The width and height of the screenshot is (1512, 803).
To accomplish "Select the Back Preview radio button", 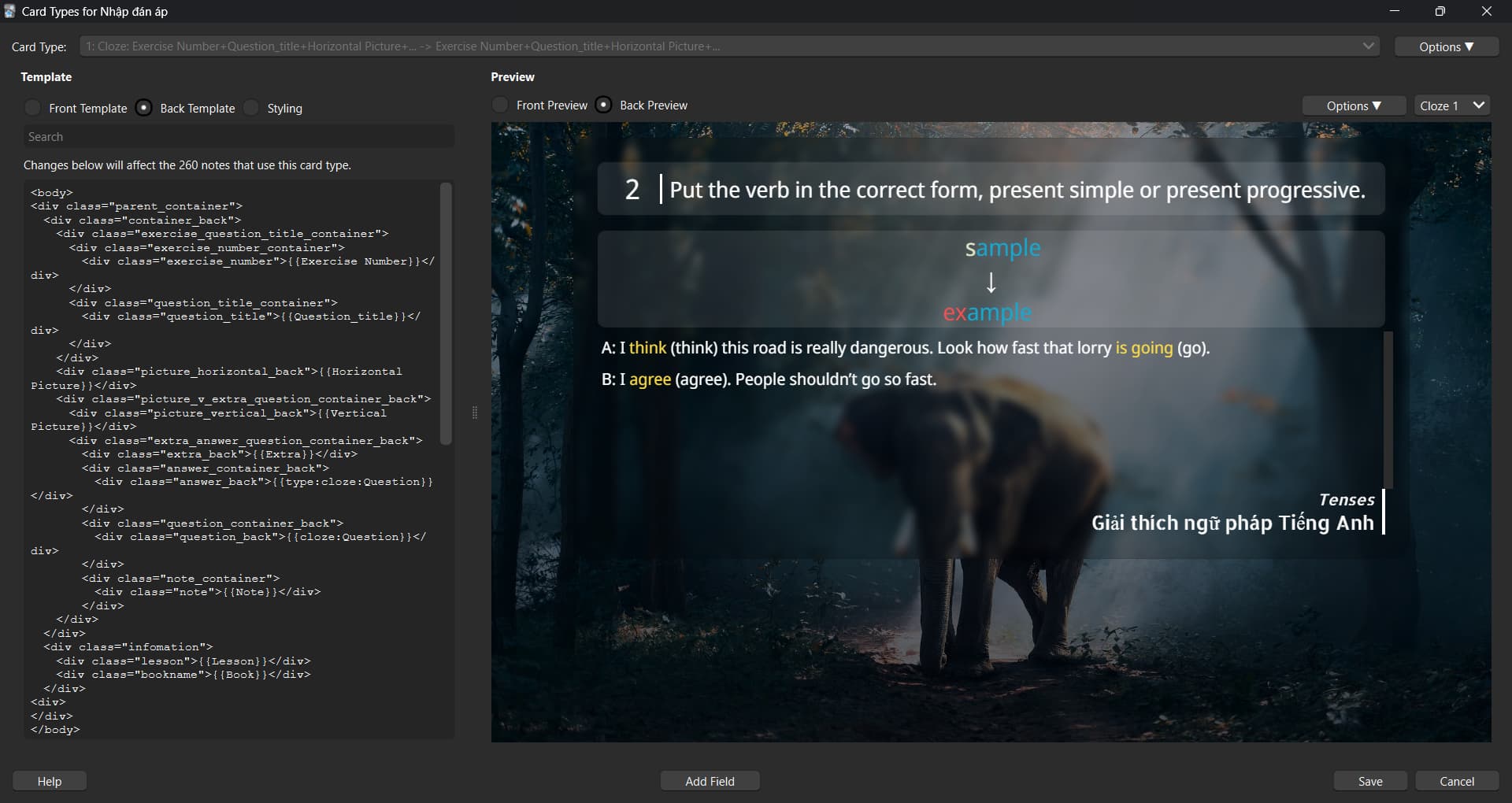I will tap(603, 105).
